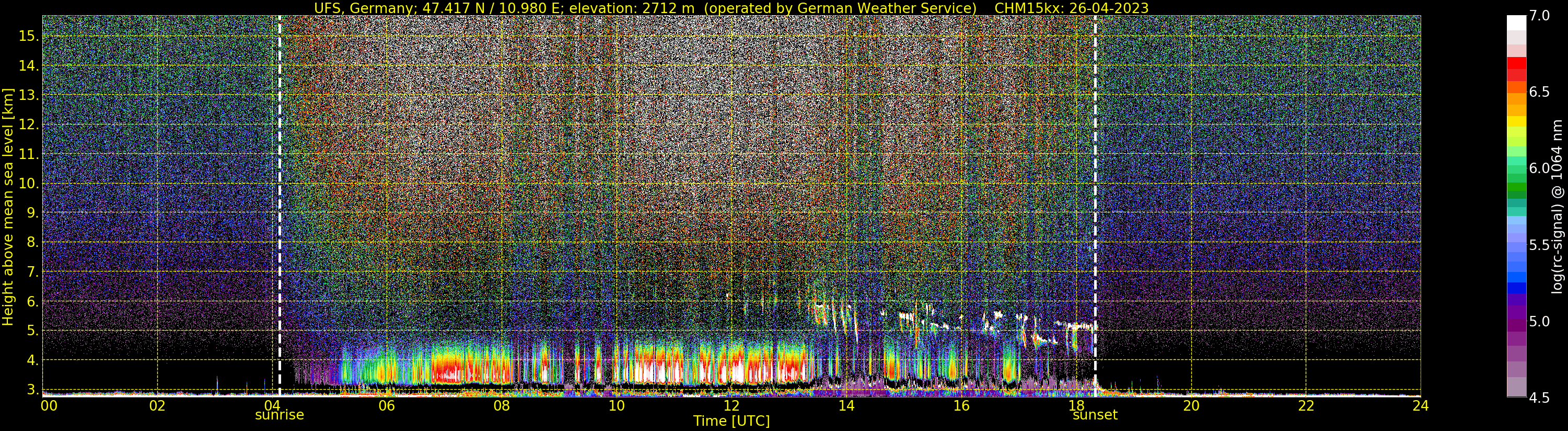1568x431 pixels.
Task: Click the time axis tick '12'
Action: tap(731, 405)
